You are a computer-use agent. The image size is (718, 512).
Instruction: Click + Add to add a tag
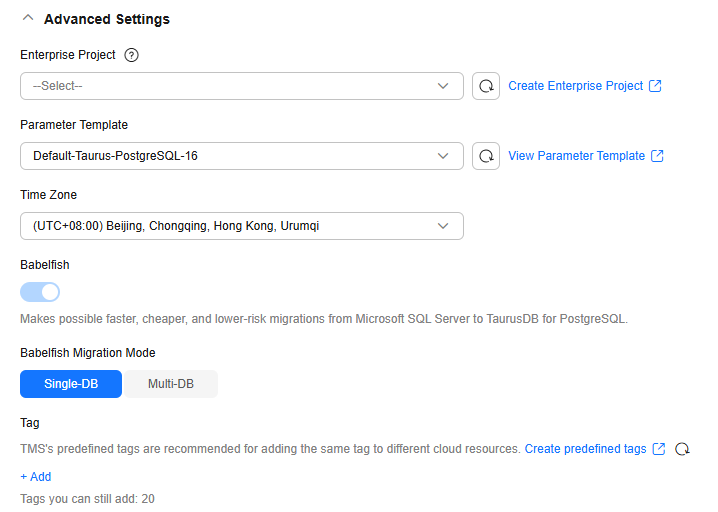coord(36,477)
